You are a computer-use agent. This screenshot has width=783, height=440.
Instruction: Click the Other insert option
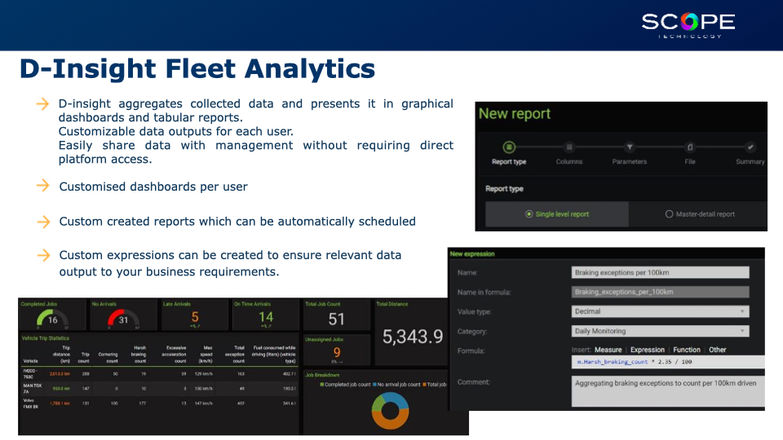(x=717, y=350)
